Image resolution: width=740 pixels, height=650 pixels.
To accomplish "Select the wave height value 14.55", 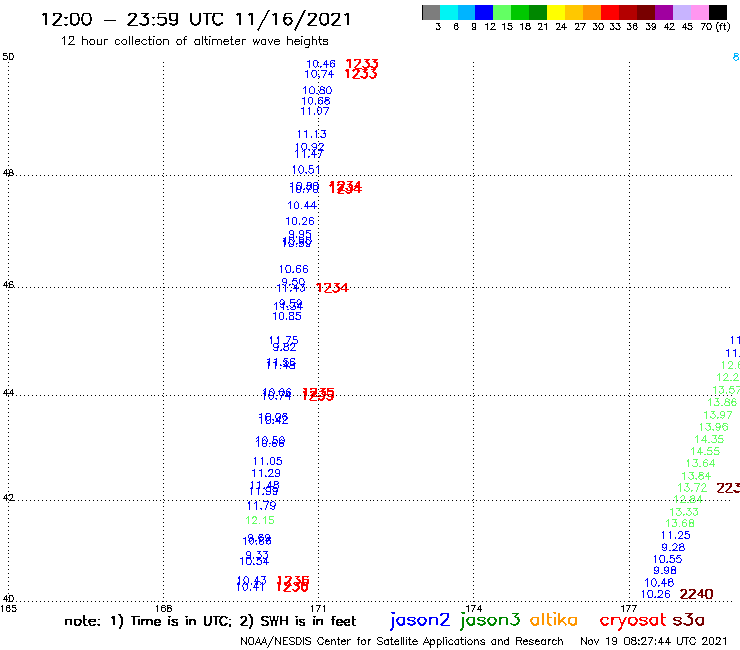I will 705,451.
